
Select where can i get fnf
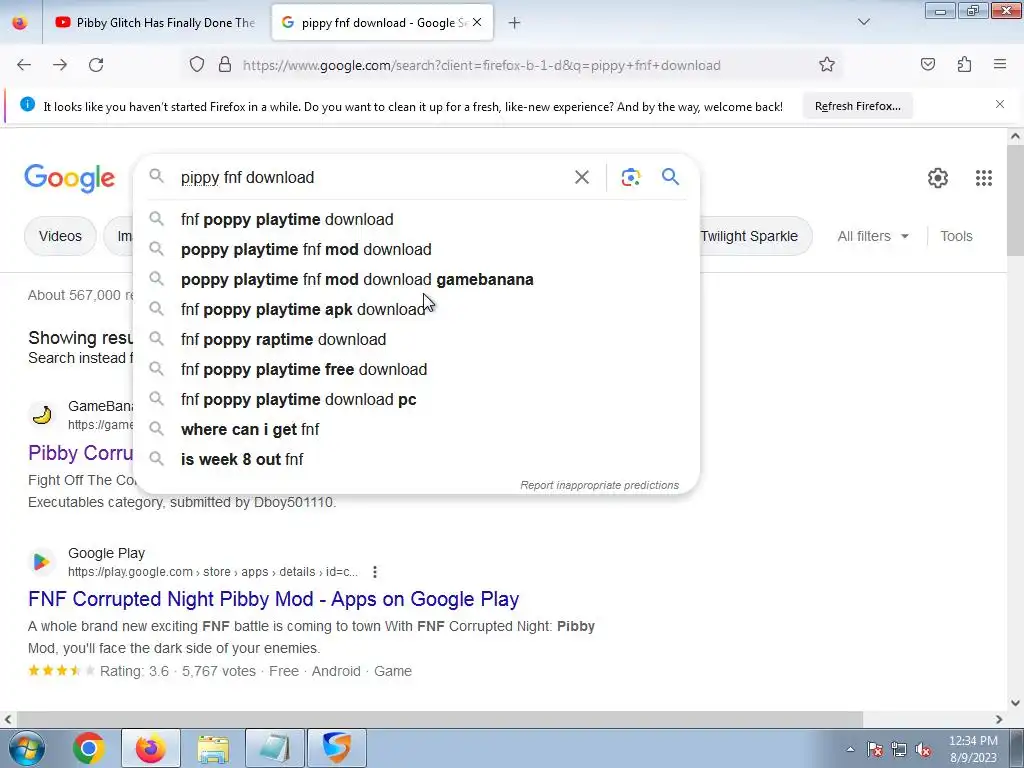point(416,430)
